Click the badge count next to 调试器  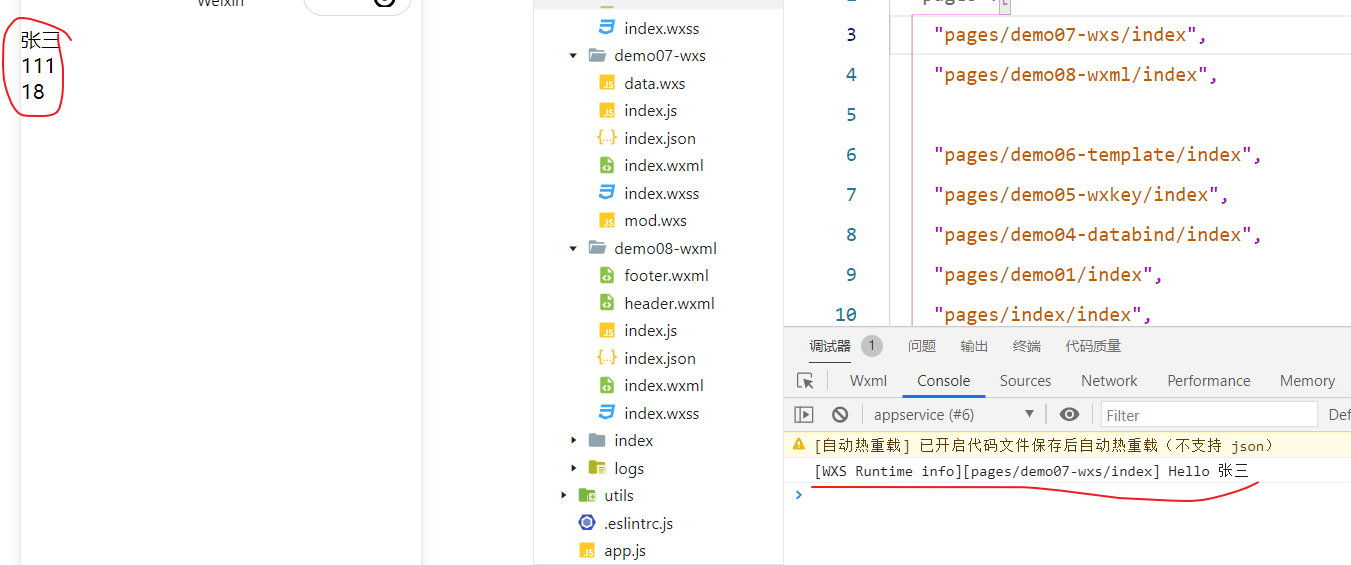tap(871, 346)
